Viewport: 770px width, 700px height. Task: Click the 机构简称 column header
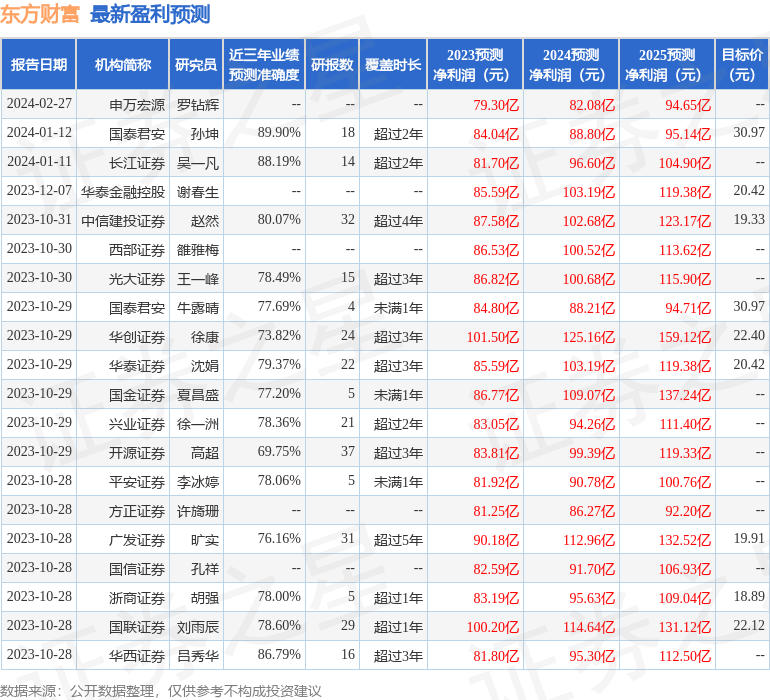pos(122,64)
